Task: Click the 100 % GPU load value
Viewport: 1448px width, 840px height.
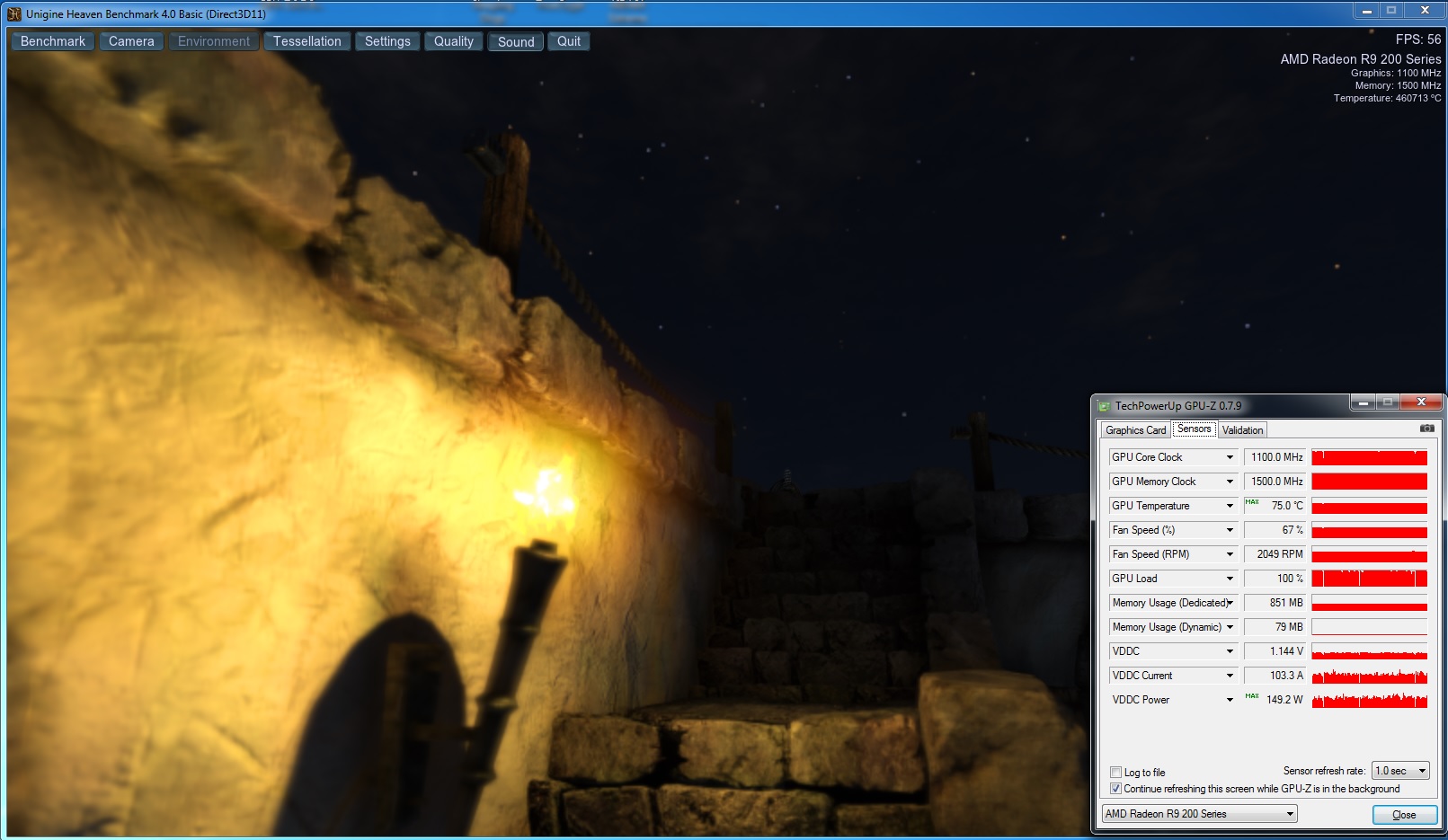Action: click(1275, 579)
